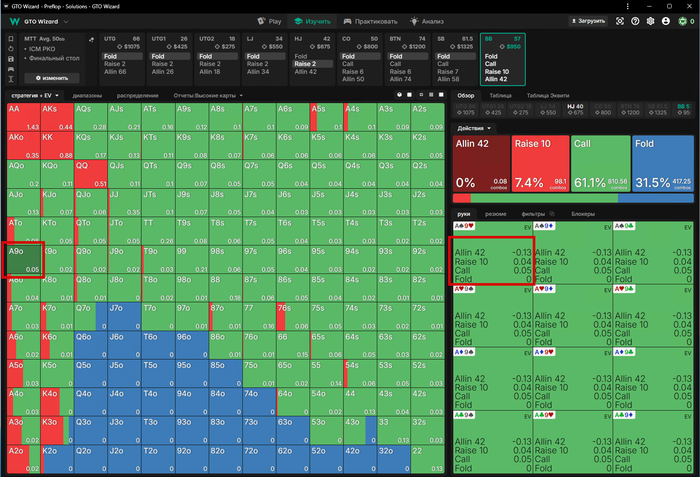Click the bookmark icon in left sidebar
Screen dimensions: 700x477
point(11,39)
